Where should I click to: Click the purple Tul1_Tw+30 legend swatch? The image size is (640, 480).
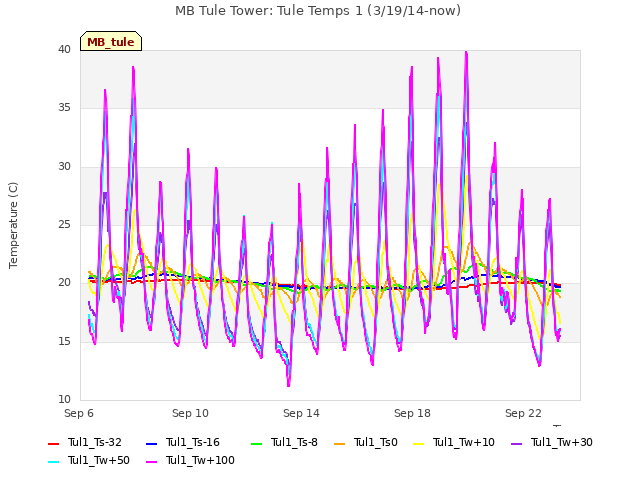[x=517, y=444]
